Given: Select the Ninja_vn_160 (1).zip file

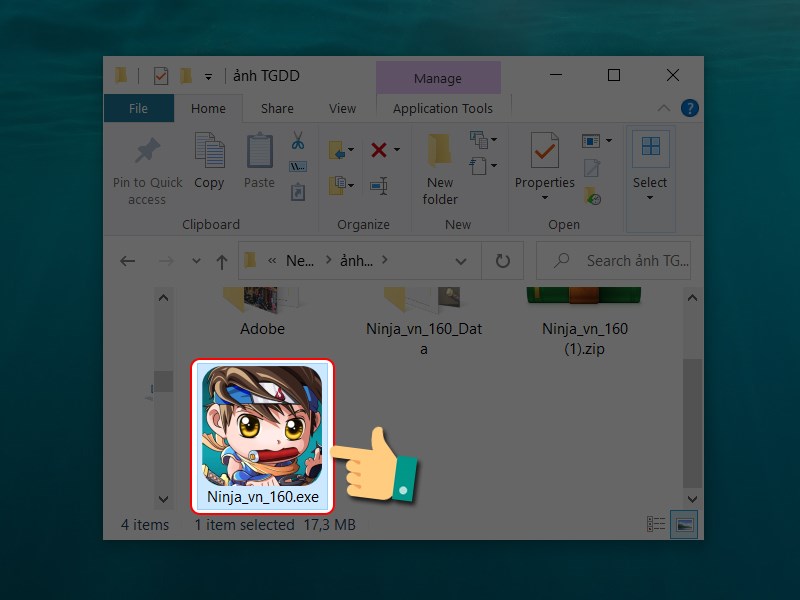Looking at the screenshot, I should (x=585, y=321).
